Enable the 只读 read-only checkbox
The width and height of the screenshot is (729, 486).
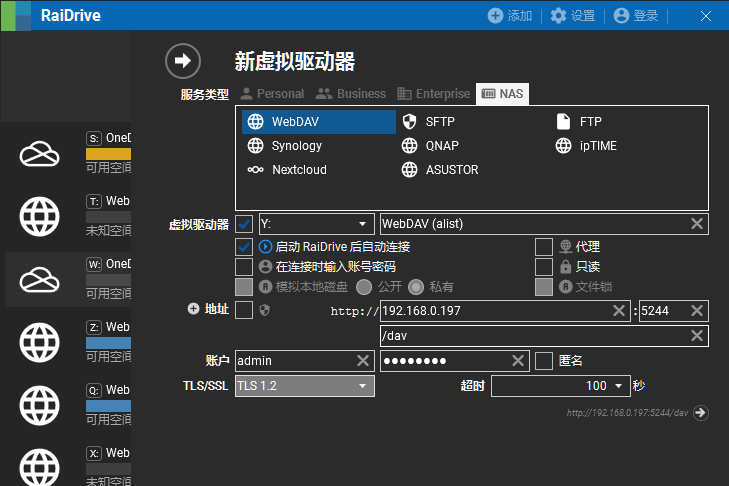coord(543,267)
